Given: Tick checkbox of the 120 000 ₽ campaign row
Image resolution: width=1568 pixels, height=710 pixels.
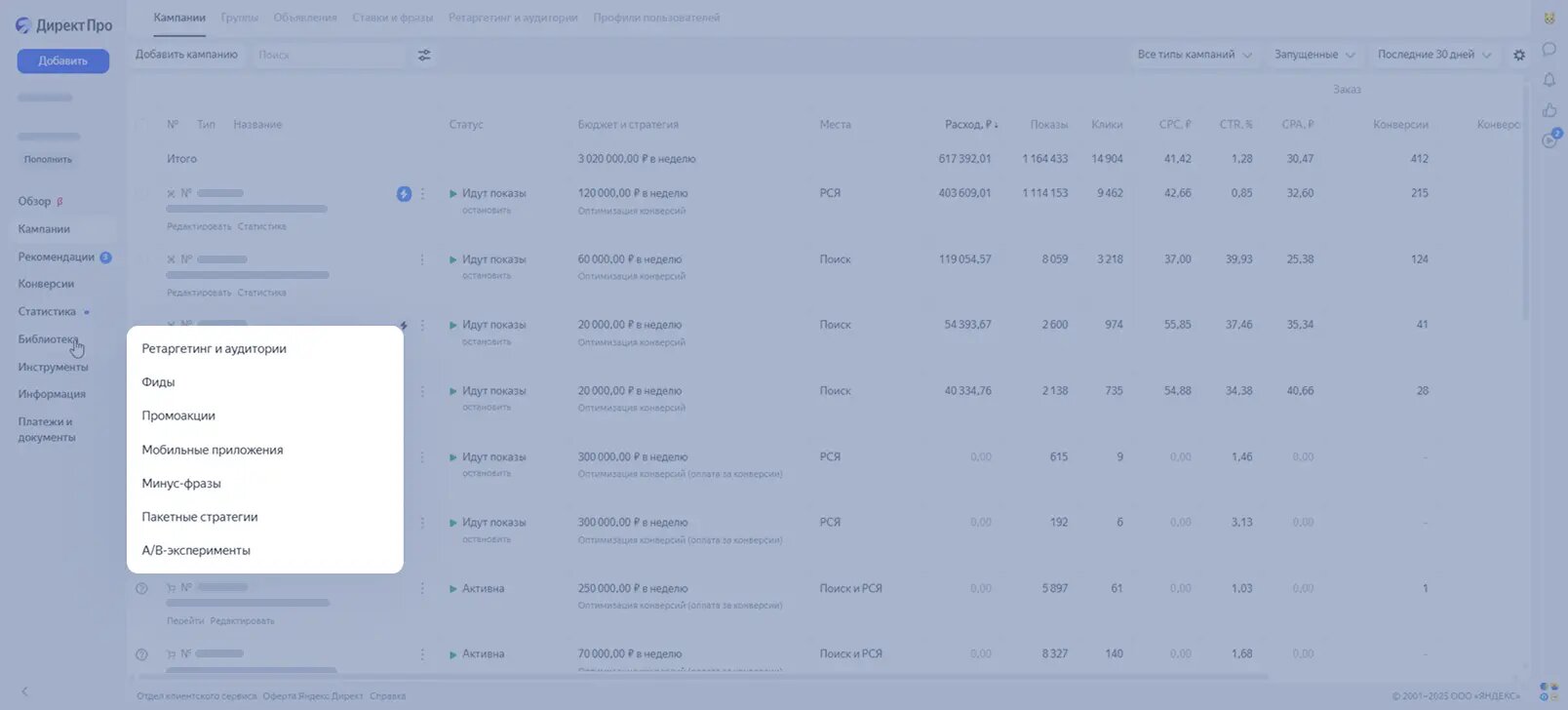Looking at the screenshot, I should (x=142, y=194).
